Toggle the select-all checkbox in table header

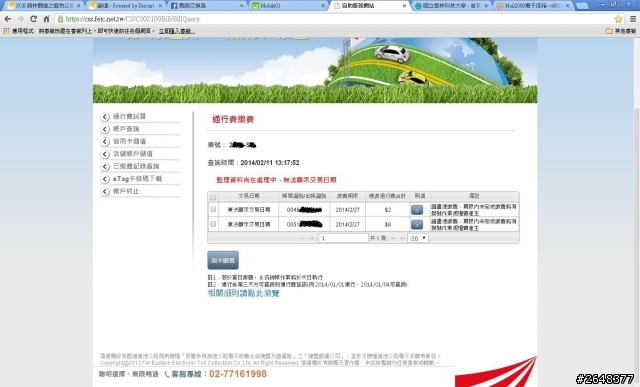pyautogui.click(x=213, y=197)
